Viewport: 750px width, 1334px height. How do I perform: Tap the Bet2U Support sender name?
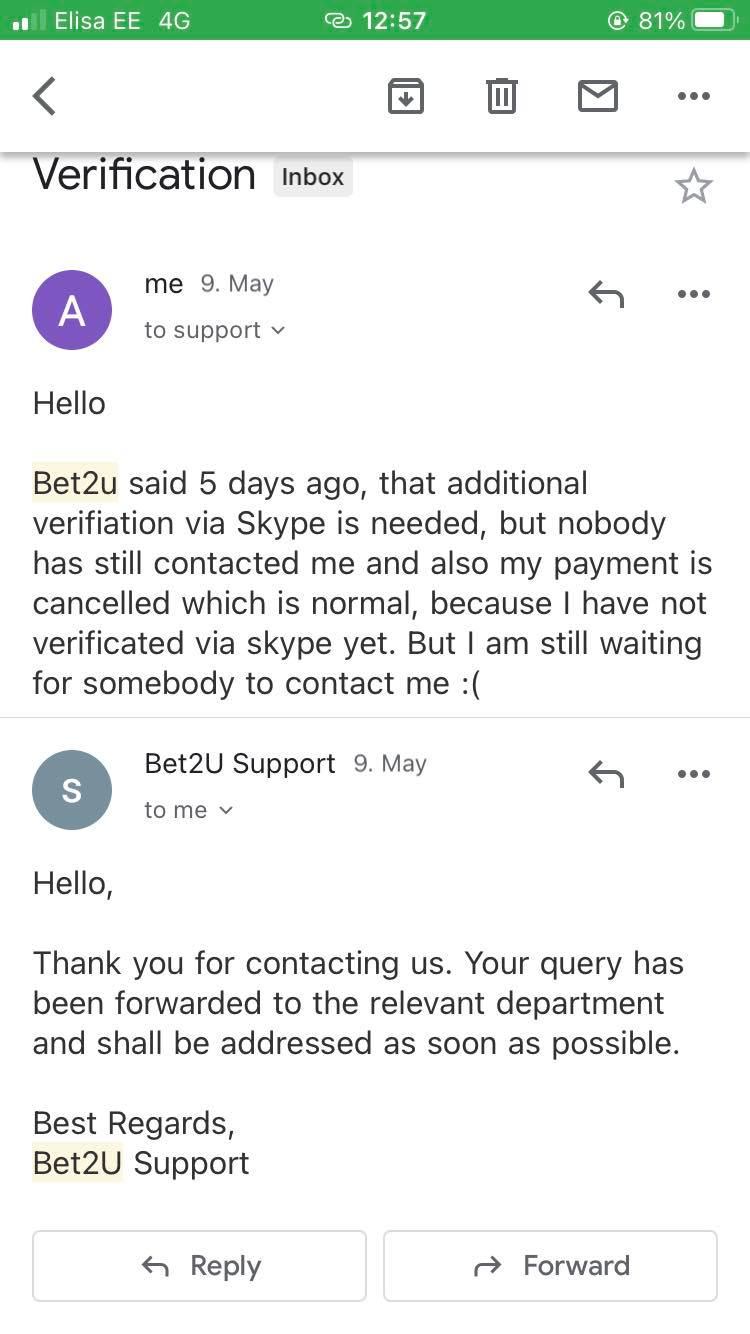point(240,764)
